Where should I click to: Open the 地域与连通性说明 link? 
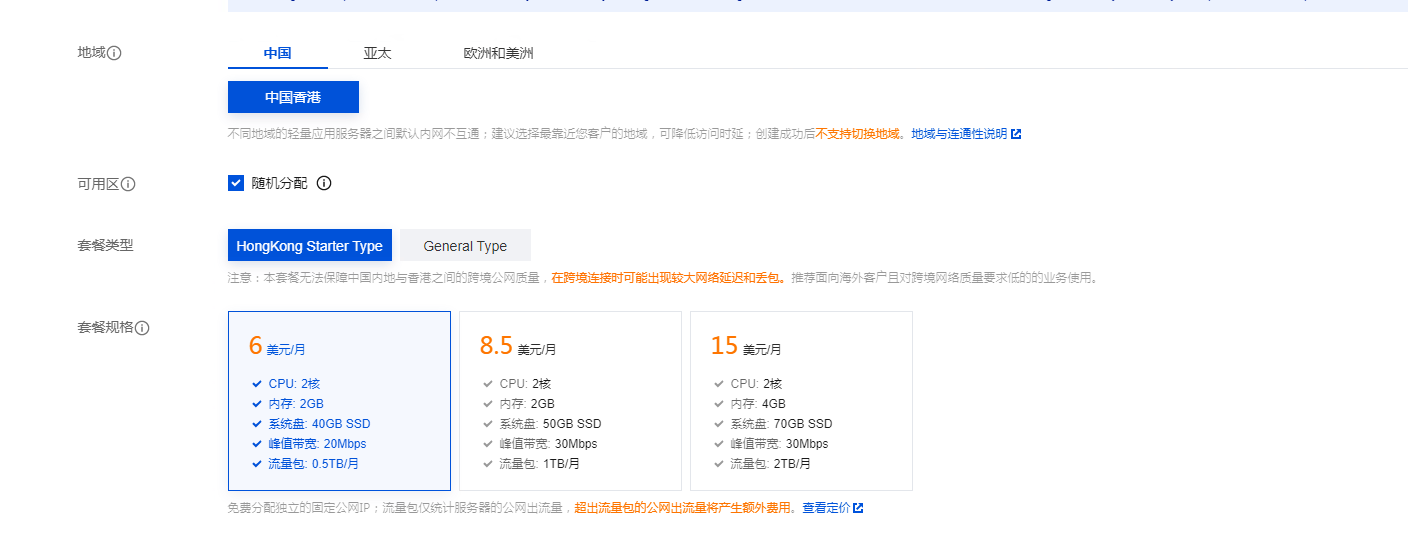pos(959,134)
